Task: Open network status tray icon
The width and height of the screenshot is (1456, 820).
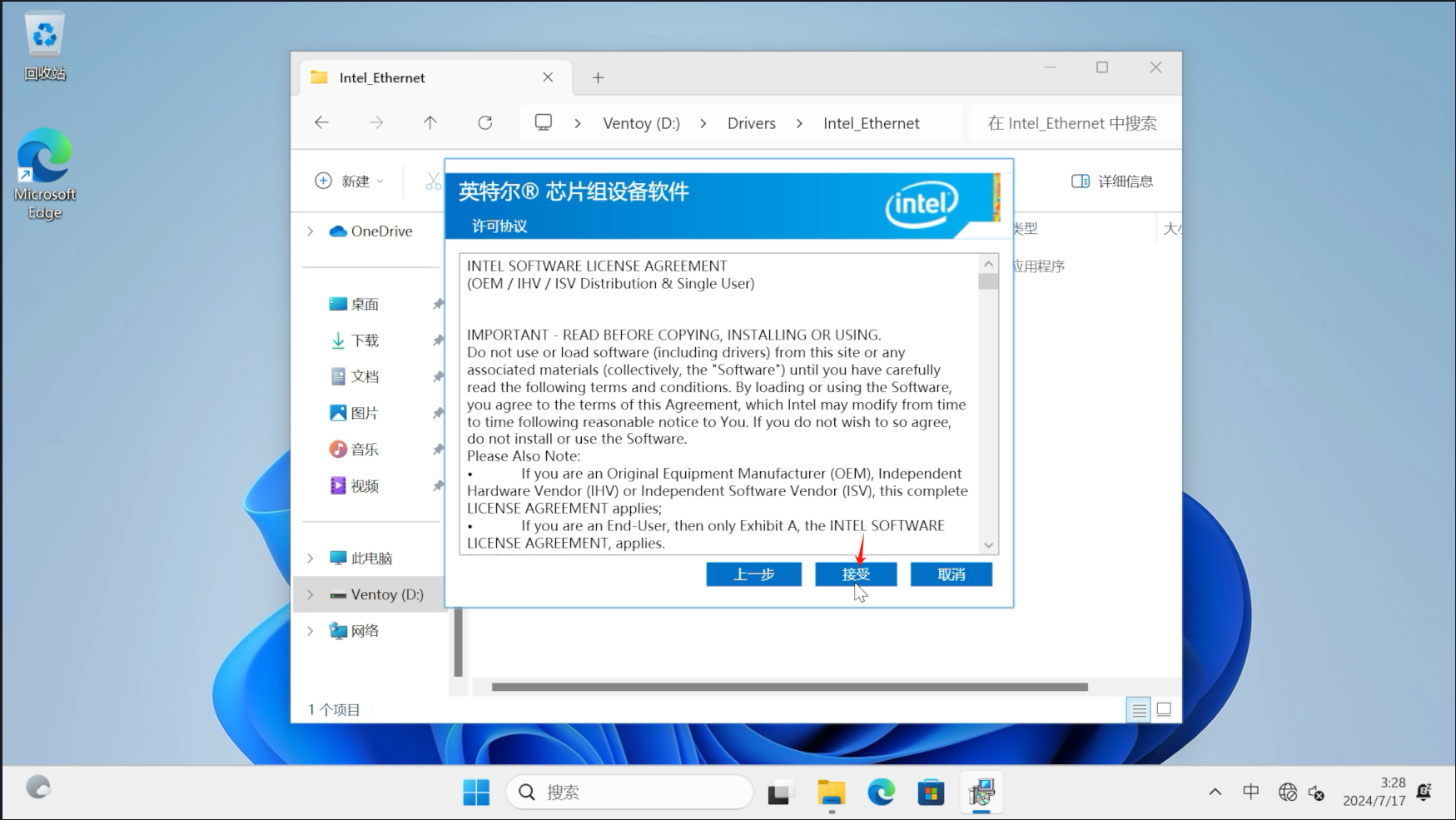Action: (x=1288, y=793)
